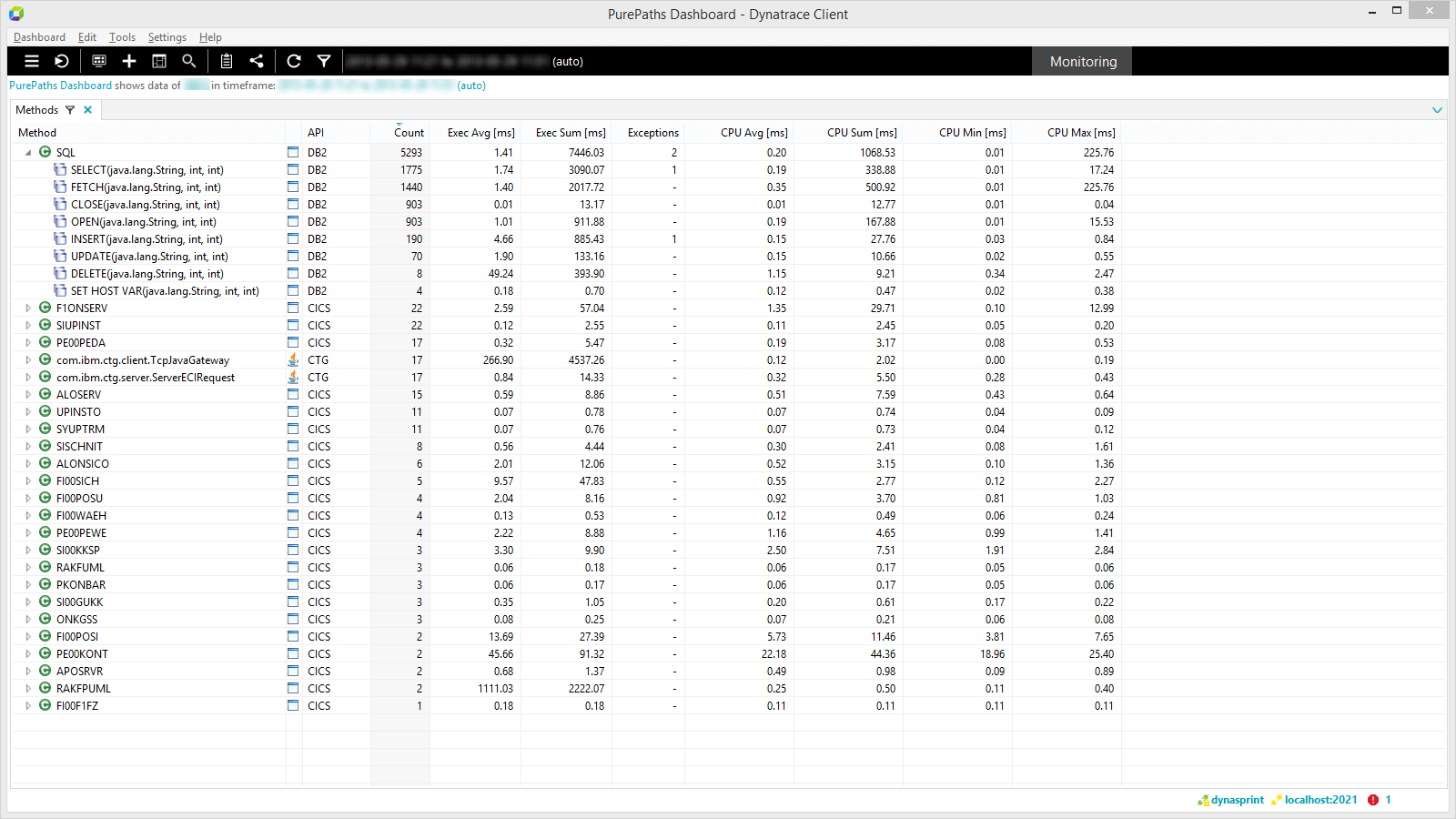Screen dimensions: 1456x819
Task: Open the PurePaths Dashboard link in message bar
Action: tap(58, 85)
